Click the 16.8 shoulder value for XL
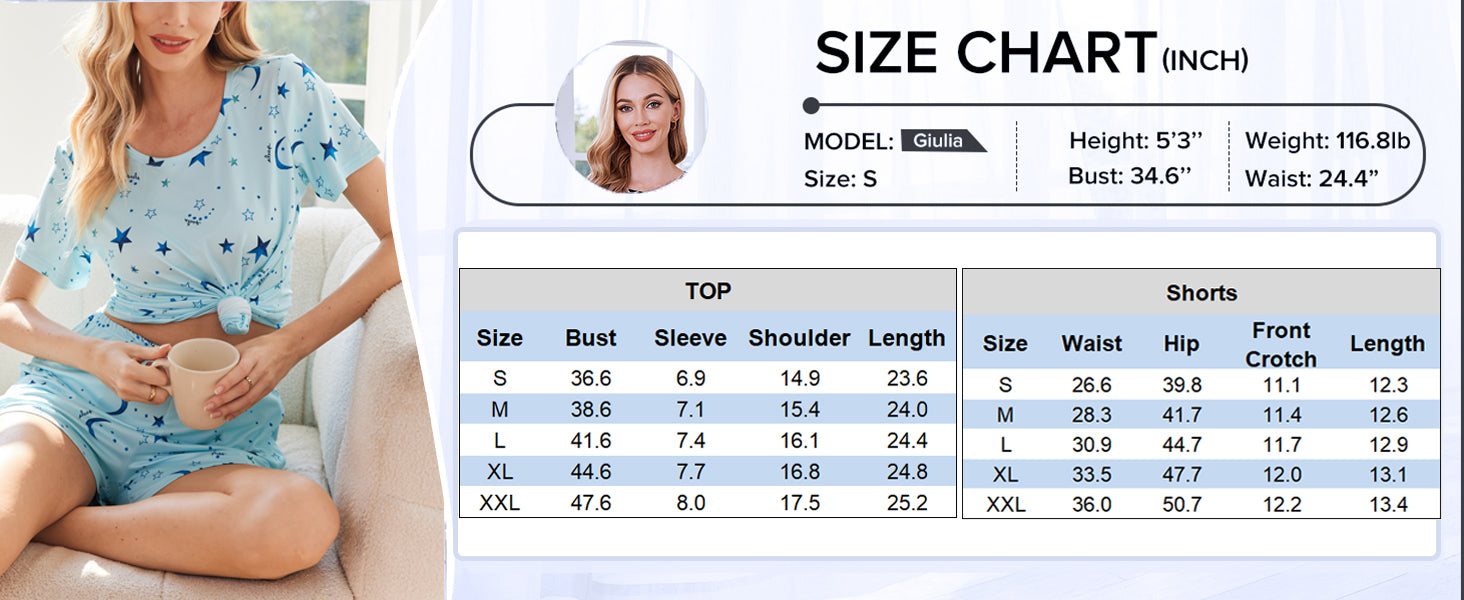1464x600 pixels. click(800, 472)
